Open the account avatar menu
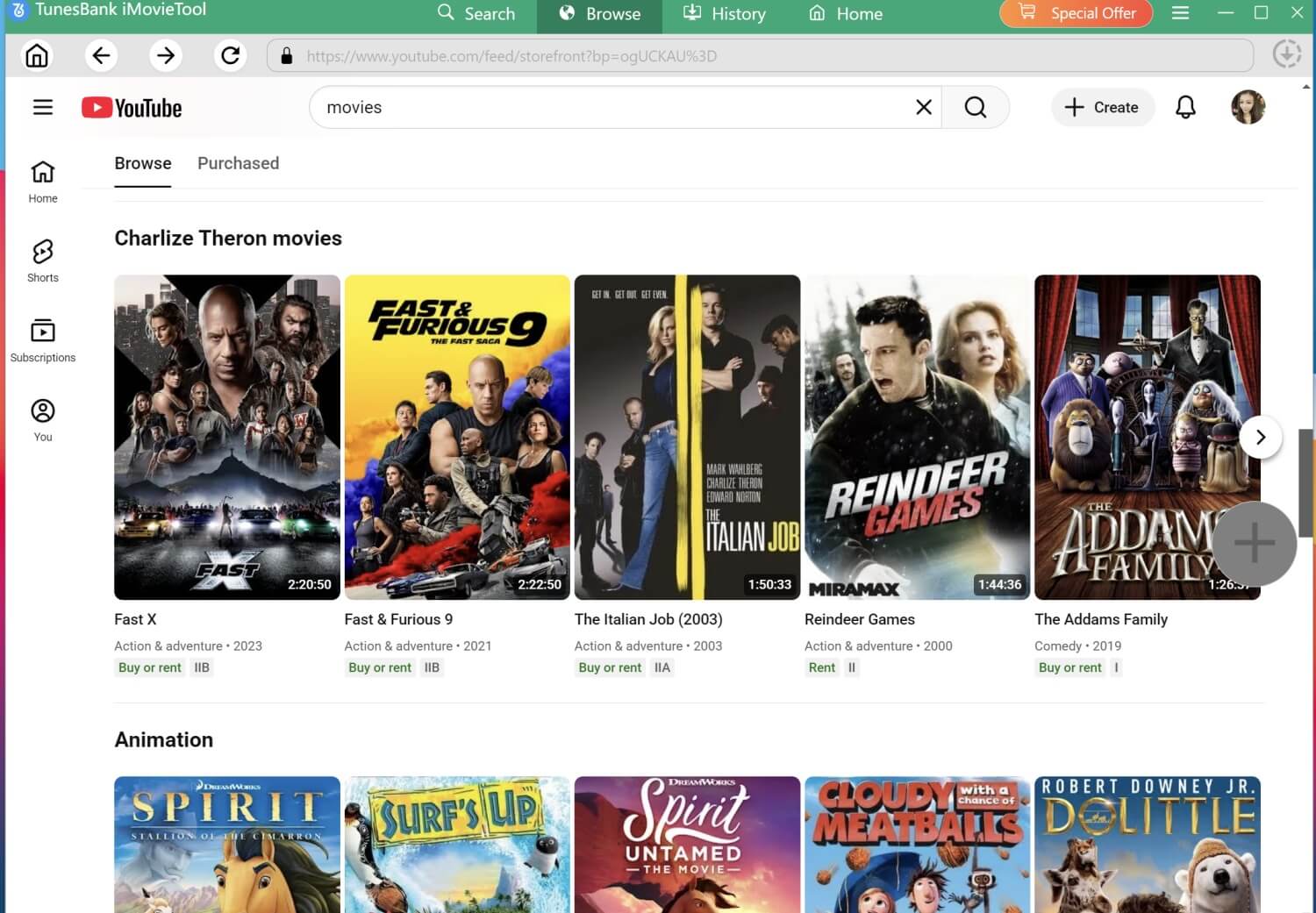This screenshot has width=1316, height=913. pos(1248,107)
